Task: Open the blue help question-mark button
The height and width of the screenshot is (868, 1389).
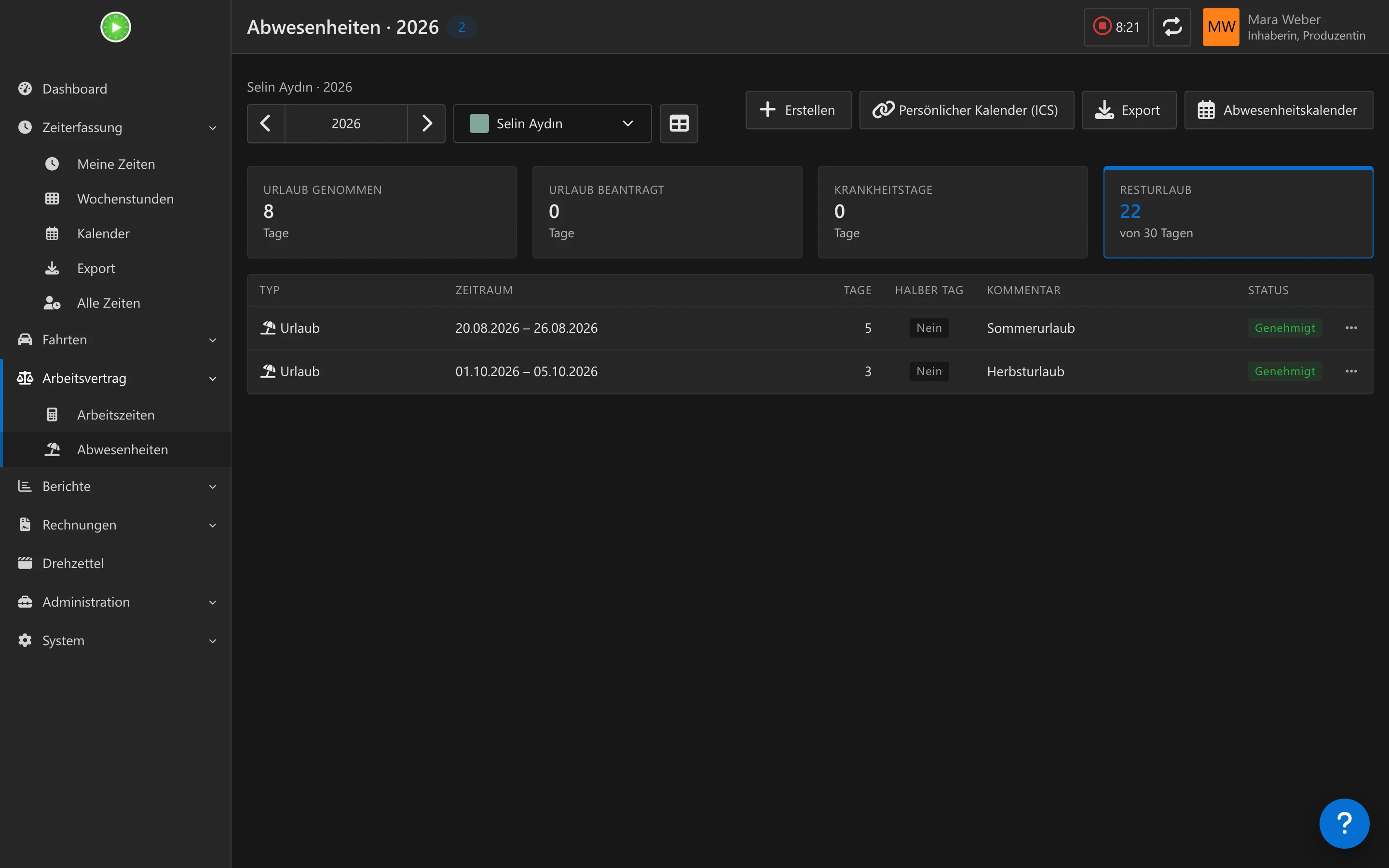Action: coord(1344,823)
